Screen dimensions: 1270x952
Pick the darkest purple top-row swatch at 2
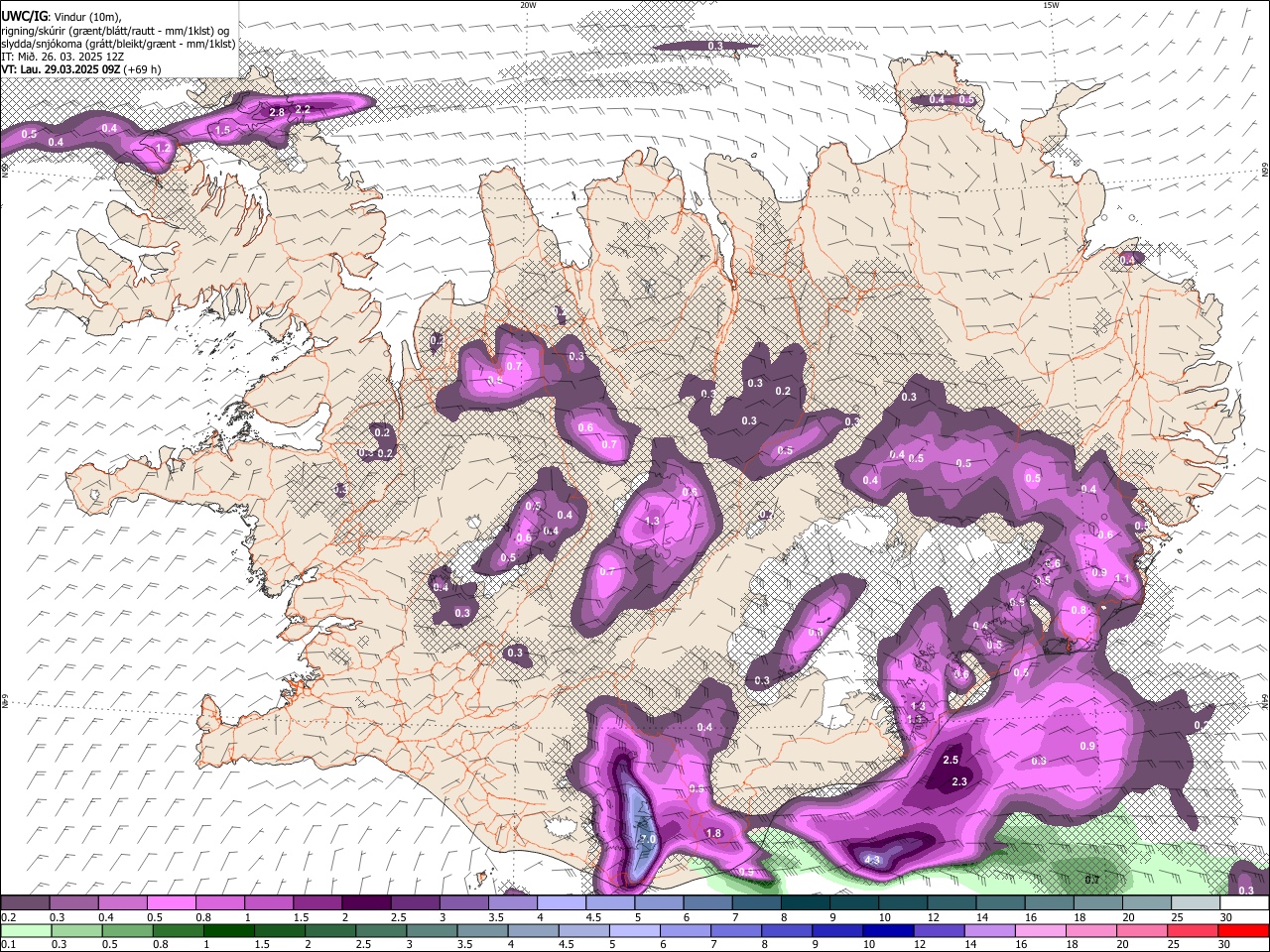[x=365, y=902]
